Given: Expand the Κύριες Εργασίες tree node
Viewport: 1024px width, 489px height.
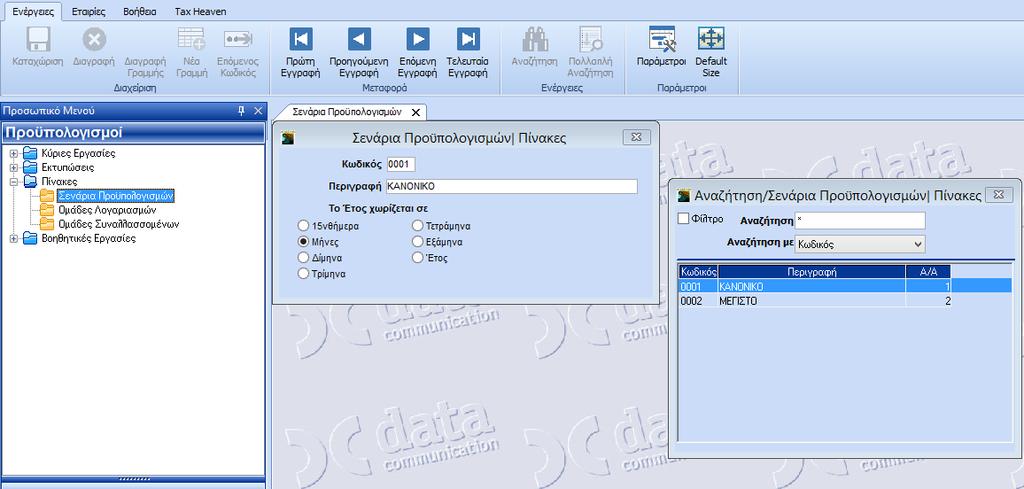Looking at the screenshot, I should (14, 154).
